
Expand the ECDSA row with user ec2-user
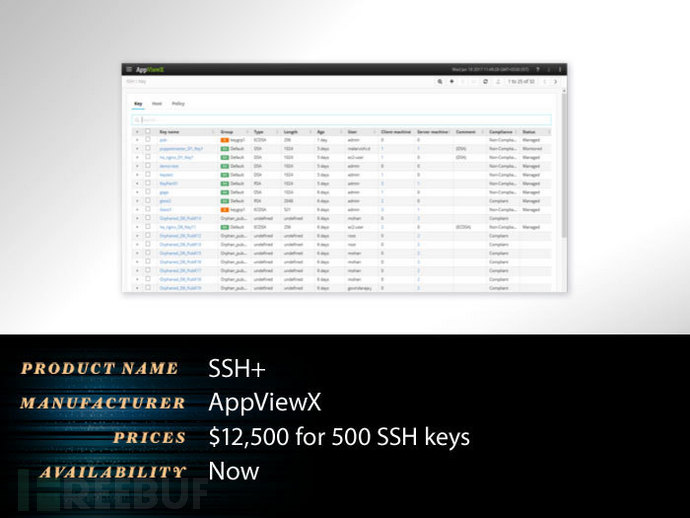coord(137,228)
